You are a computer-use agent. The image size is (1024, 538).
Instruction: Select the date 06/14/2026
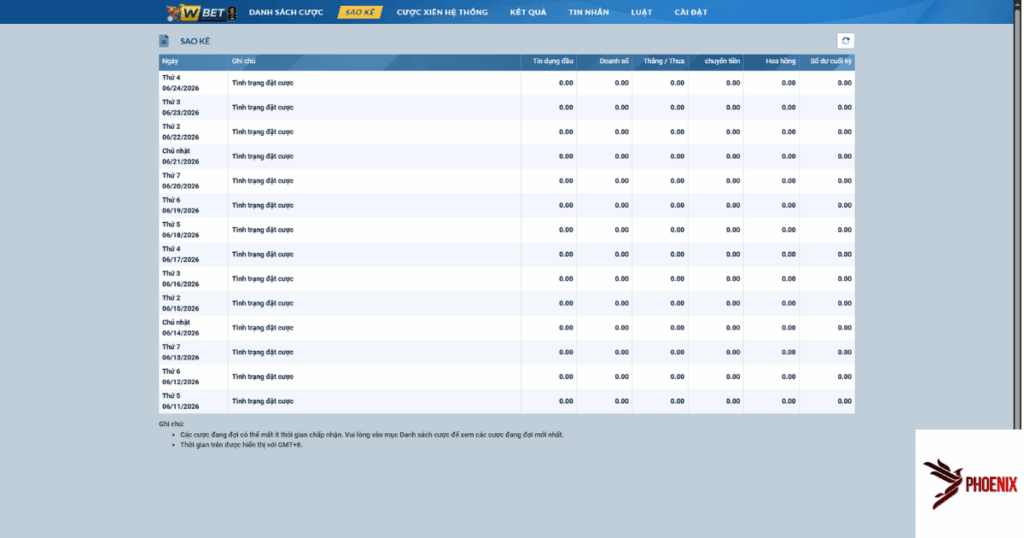click(x=181, y=333)
